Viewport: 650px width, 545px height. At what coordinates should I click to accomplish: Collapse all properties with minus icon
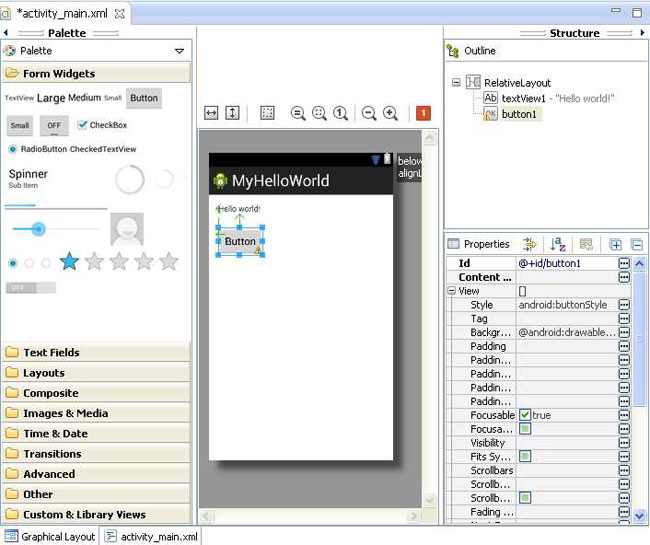click(x=636, y=244)
